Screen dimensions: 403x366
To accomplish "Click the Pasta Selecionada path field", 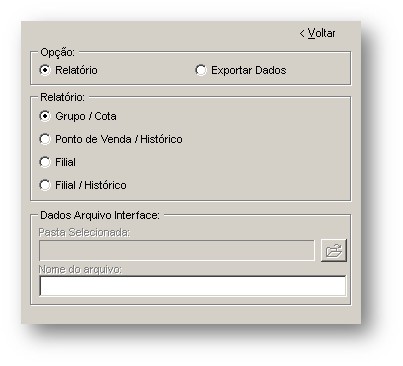I will (177, 250).
